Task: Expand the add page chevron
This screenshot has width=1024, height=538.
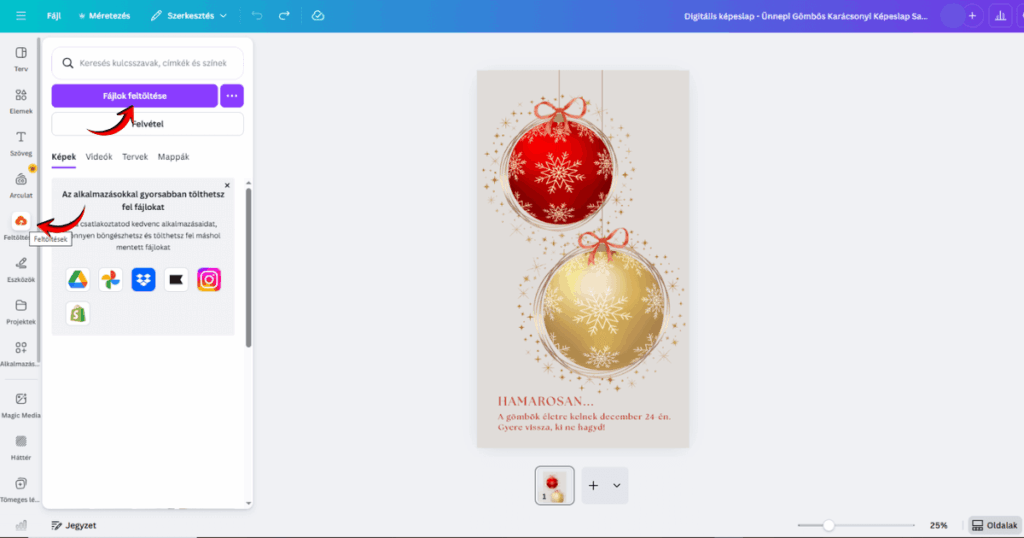Action: pyautogui.click(x=617, y=485)
